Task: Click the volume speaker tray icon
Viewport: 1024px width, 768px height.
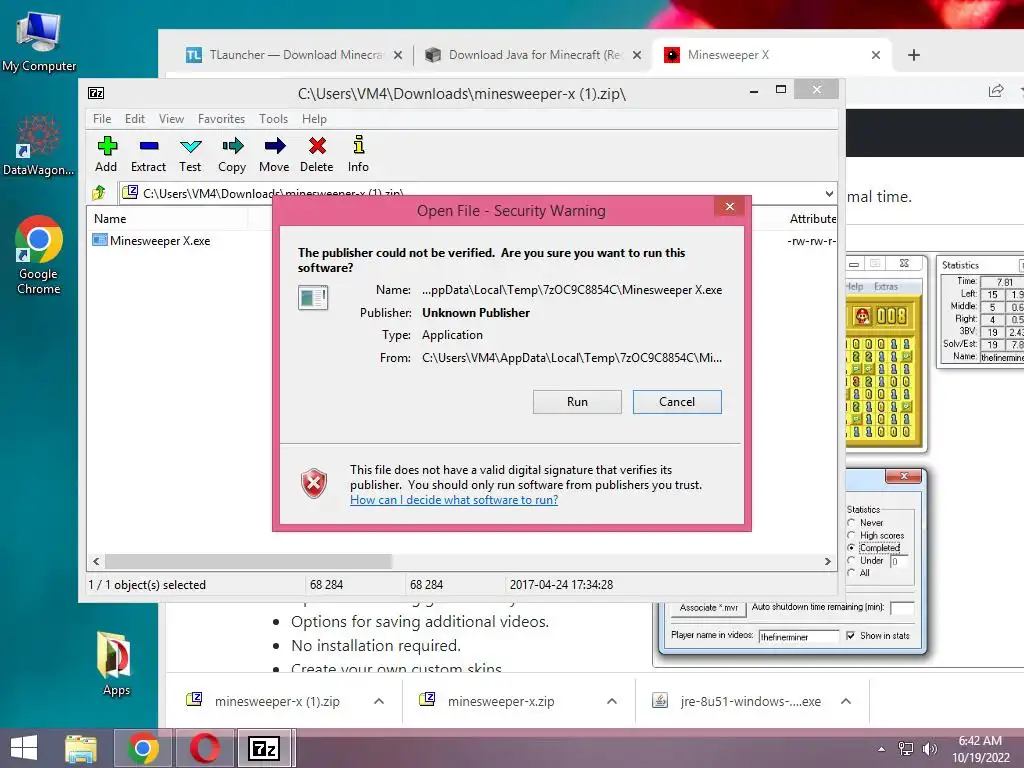Action: coord(930,749)
